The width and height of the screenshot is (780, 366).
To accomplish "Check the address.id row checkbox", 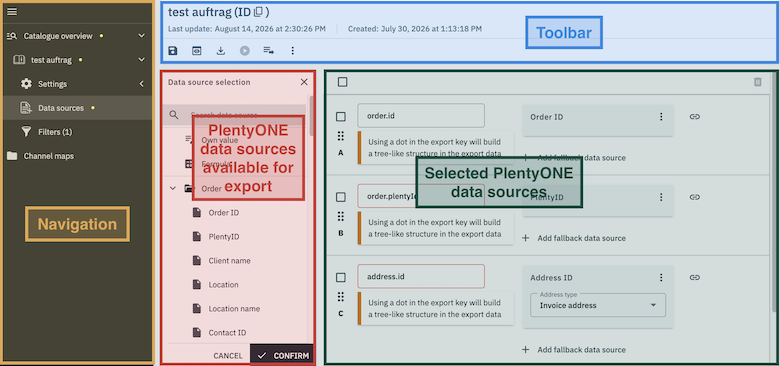I will (x=341, y=277).
